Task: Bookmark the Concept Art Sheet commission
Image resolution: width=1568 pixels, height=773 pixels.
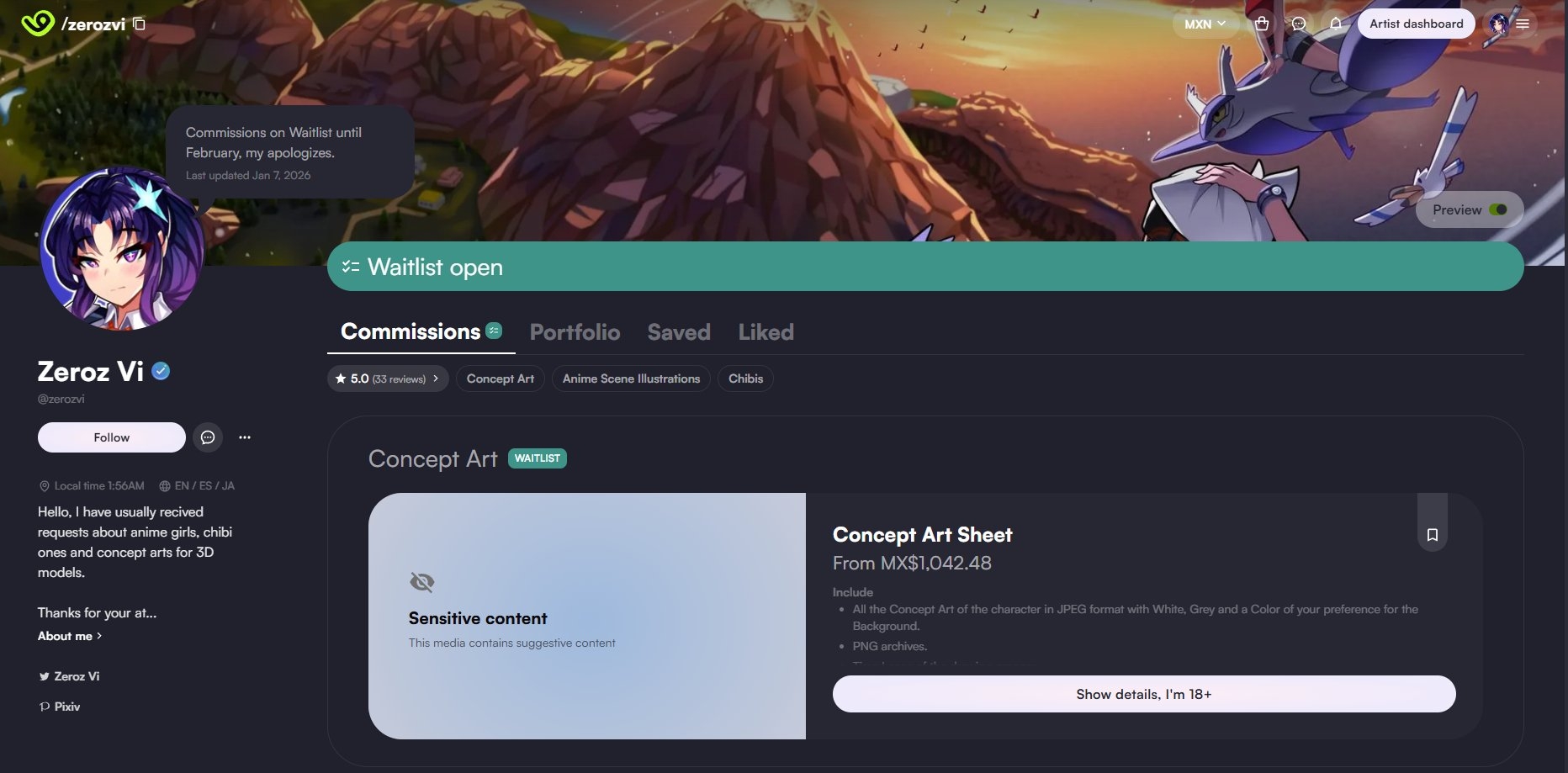Action: pos(1433,534)
